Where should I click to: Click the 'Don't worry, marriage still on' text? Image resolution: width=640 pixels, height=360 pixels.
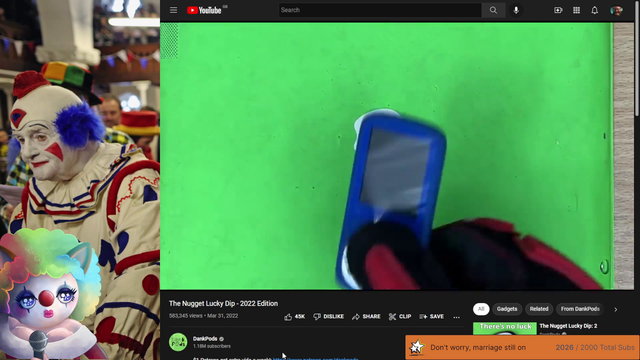[x=478, y=347]
